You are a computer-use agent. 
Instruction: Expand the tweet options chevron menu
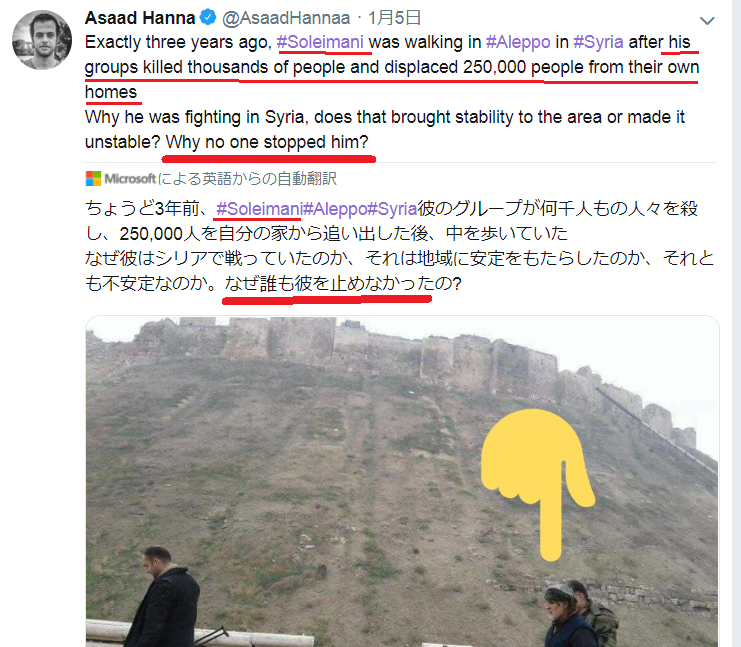coord(707,20)
